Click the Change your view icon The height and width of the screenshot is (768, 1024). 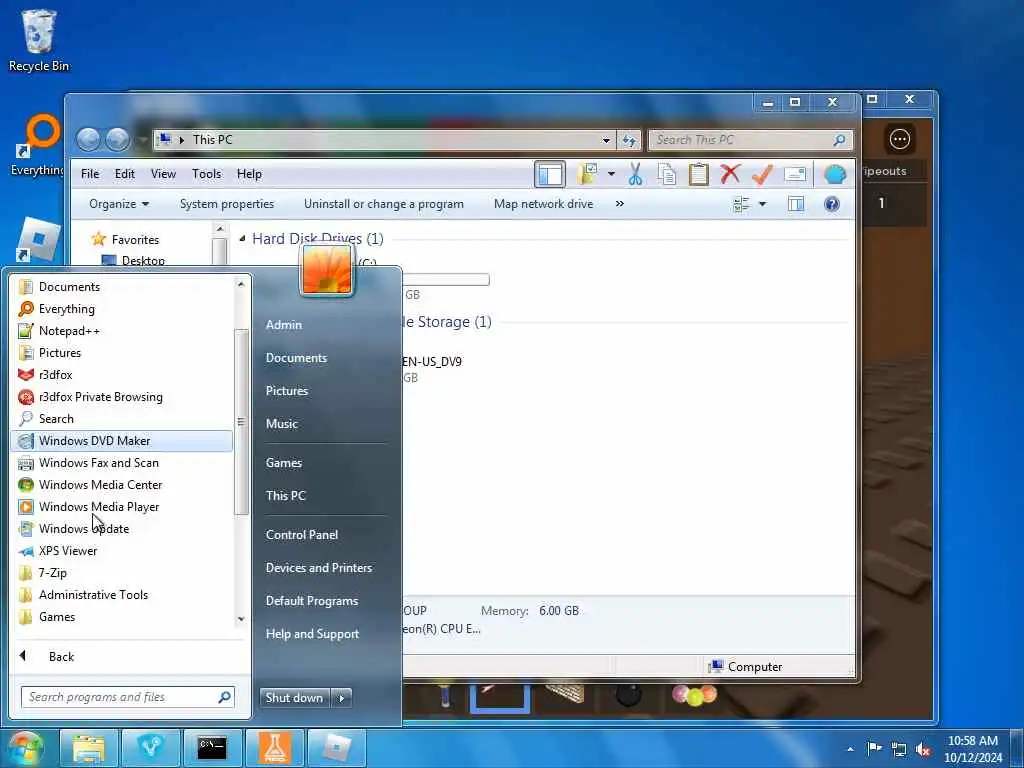click(x=741, y=204)
